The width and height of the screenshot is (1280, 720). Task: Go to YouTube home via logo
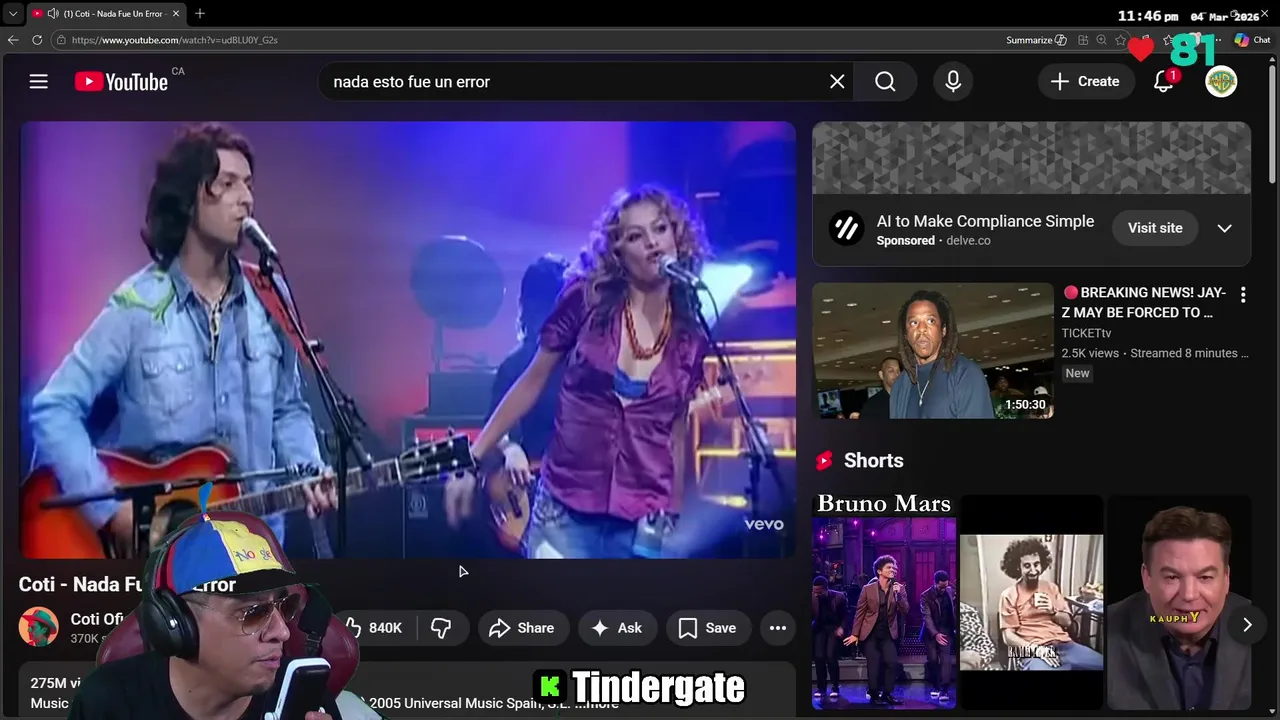(121, 82)
